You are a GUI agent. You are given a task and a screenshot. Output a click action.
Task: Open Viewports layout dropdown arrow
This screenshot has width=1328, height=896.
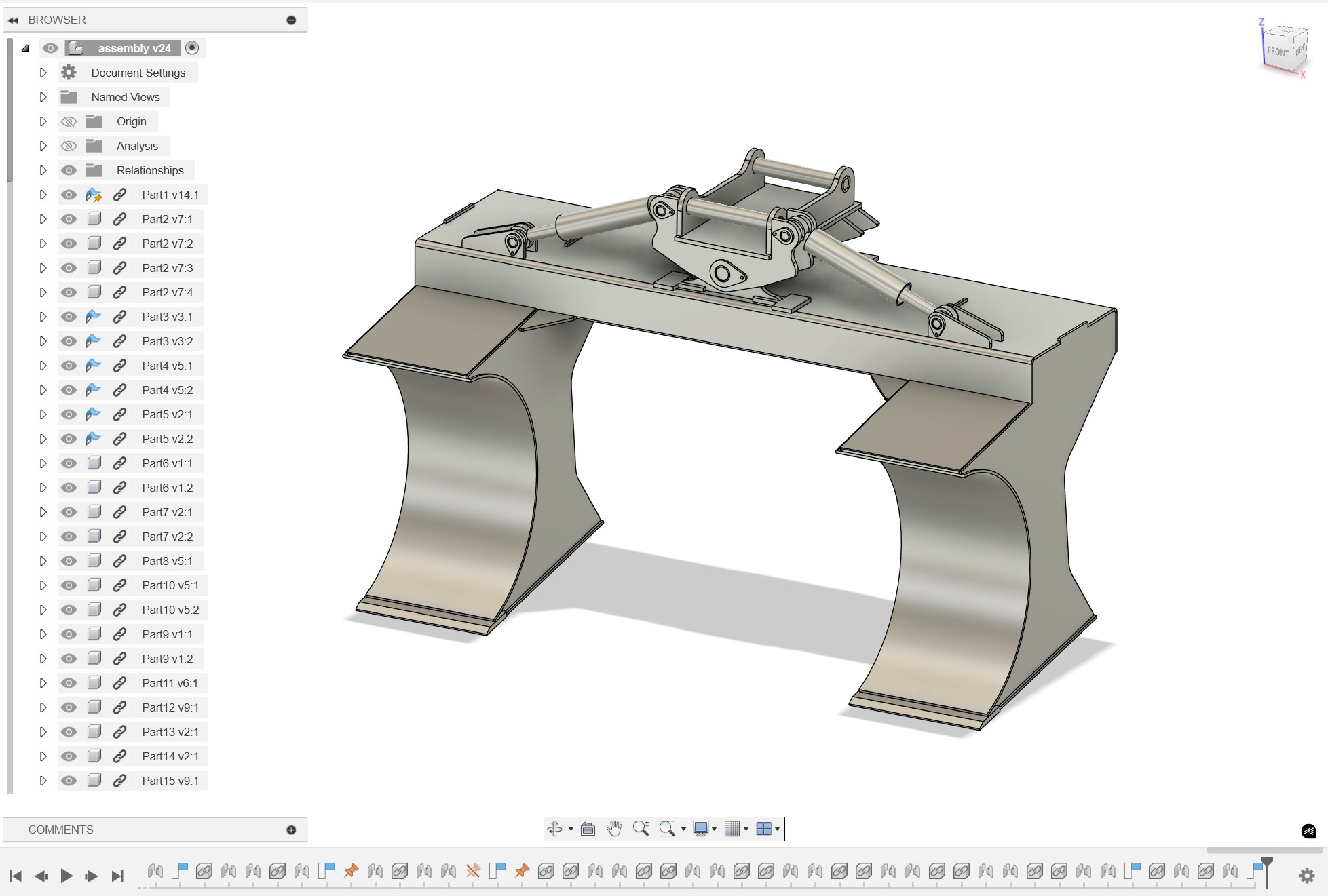click(777, 828)
